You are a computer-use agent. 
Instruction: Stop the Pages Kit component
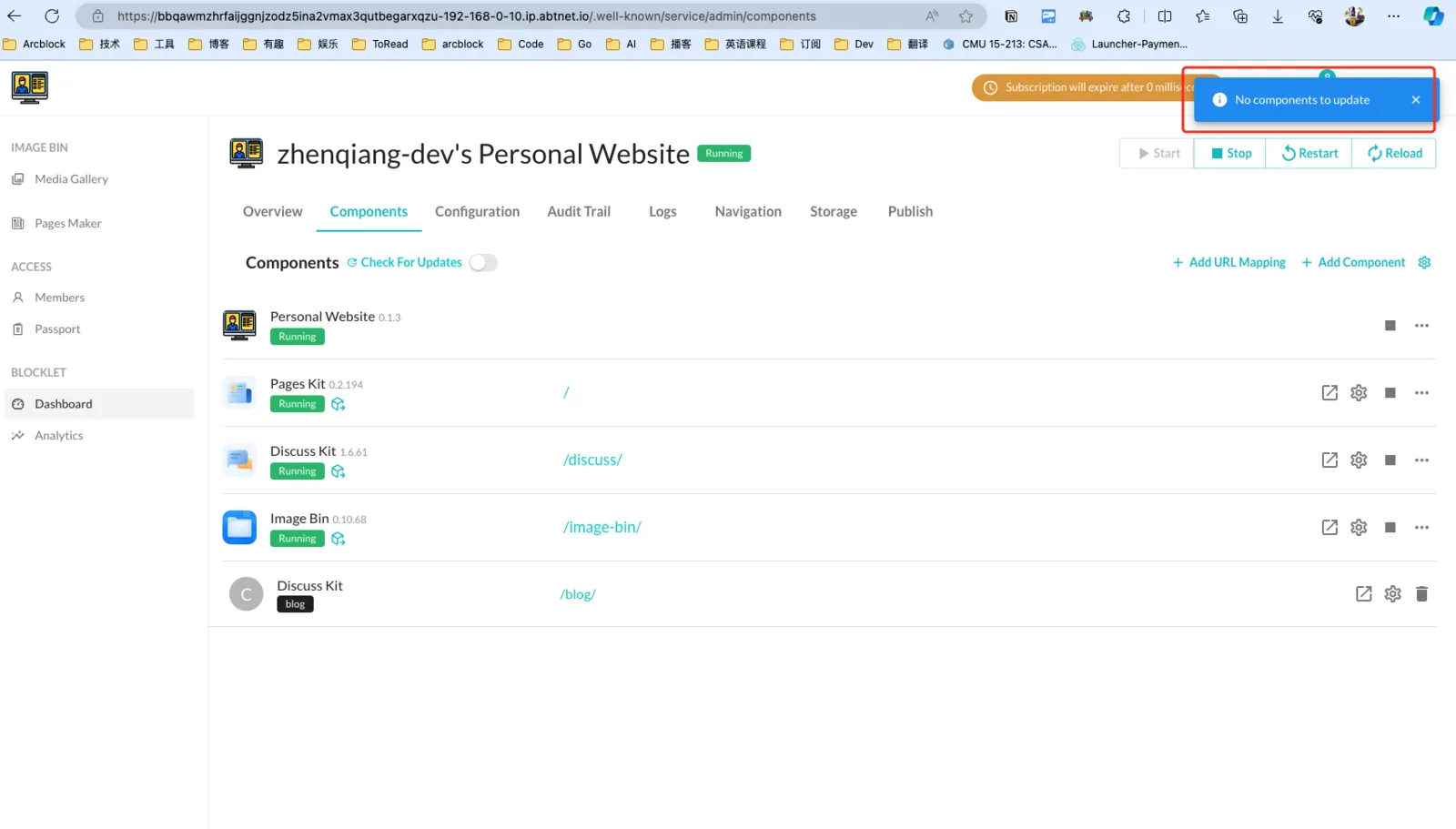1390,393
